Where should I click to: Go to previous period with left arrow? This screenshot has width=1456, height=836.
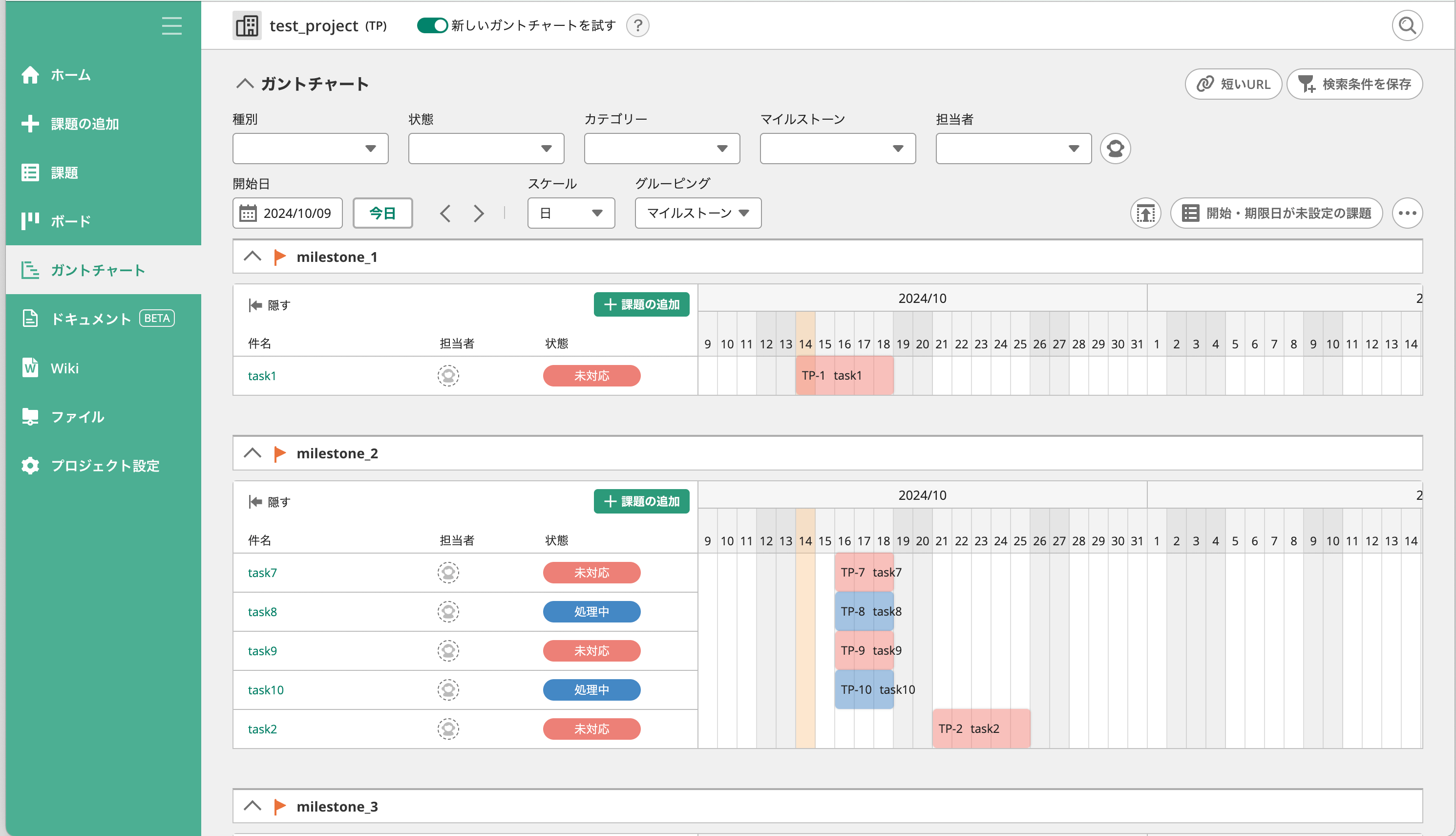pos(445,214)
